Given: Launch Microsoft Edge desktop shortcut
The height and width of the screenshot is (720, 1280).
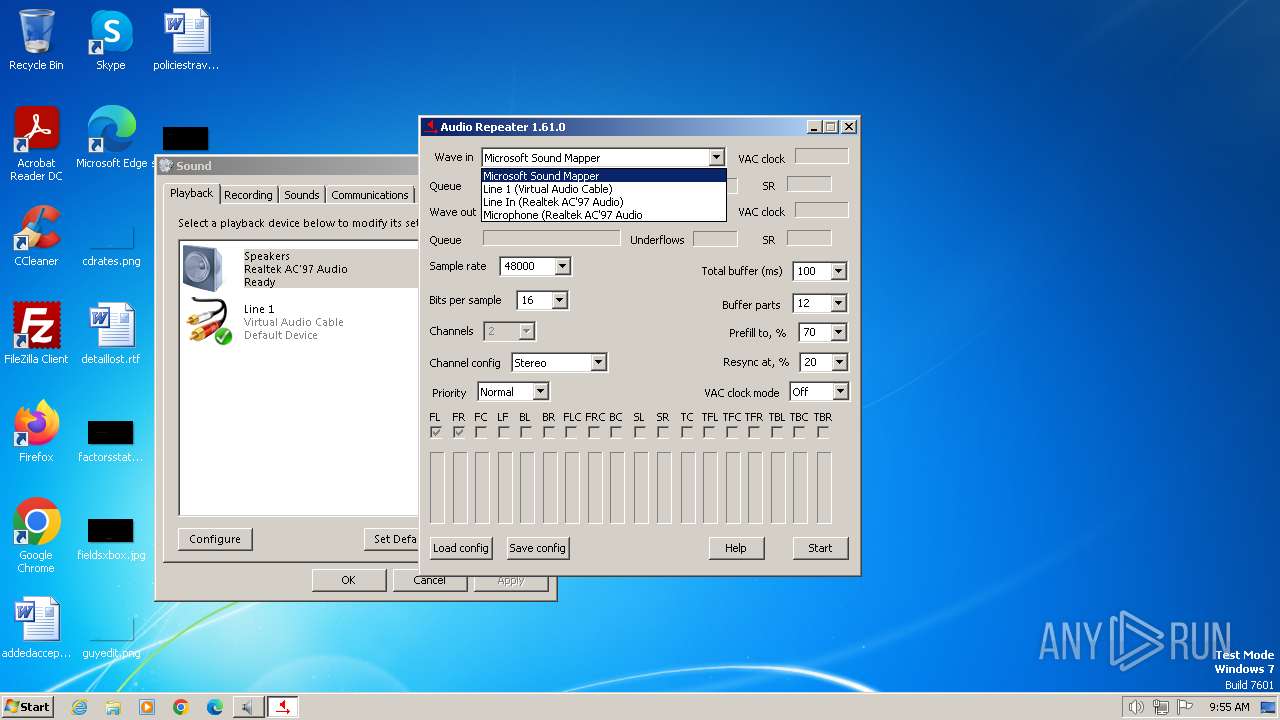Looking at the screenshot, I should coord(111,137).
